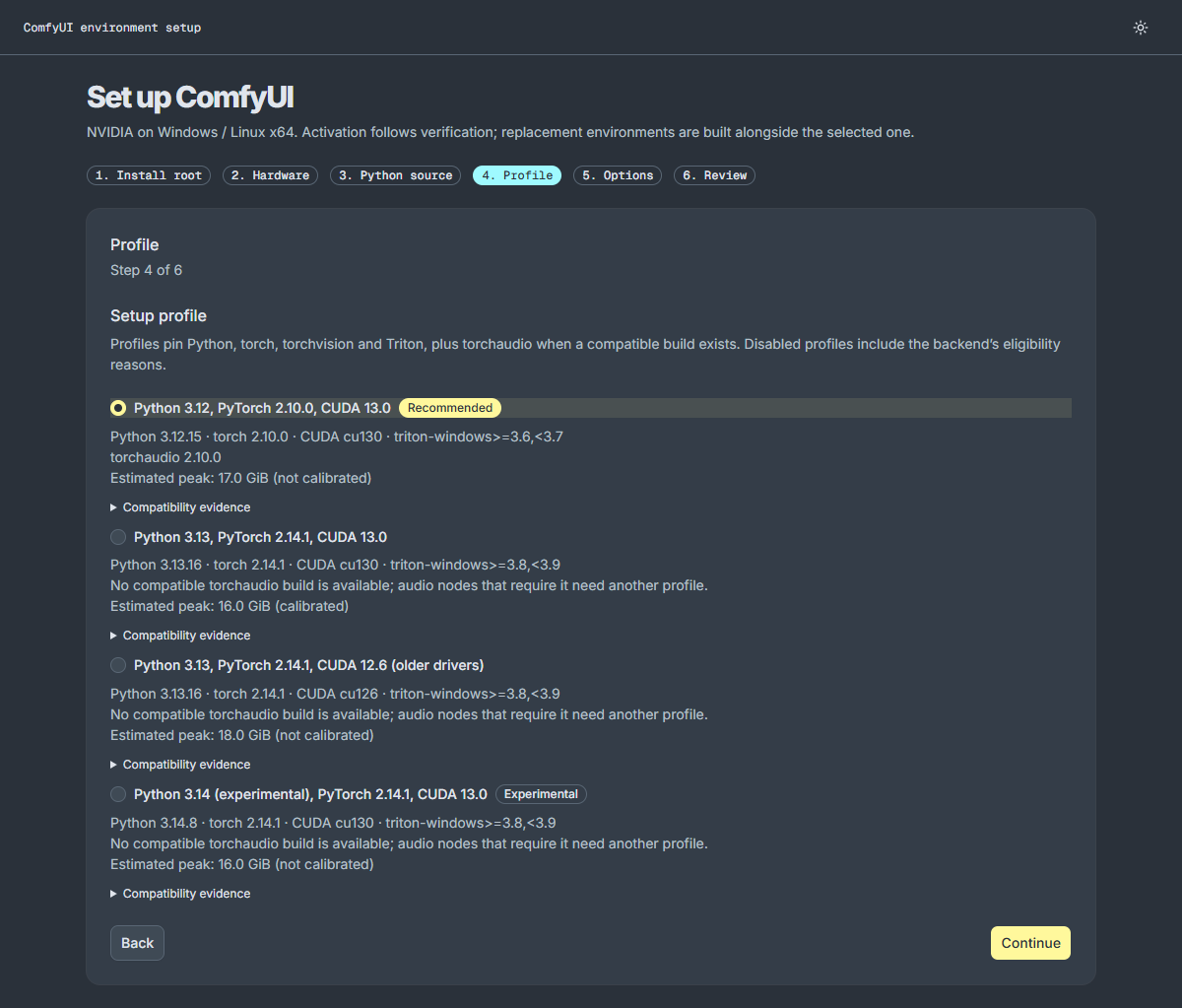Toggle the light/dark theme icon
The height and width of the screenshot is (1008, 1182).
click(1141, 28)
